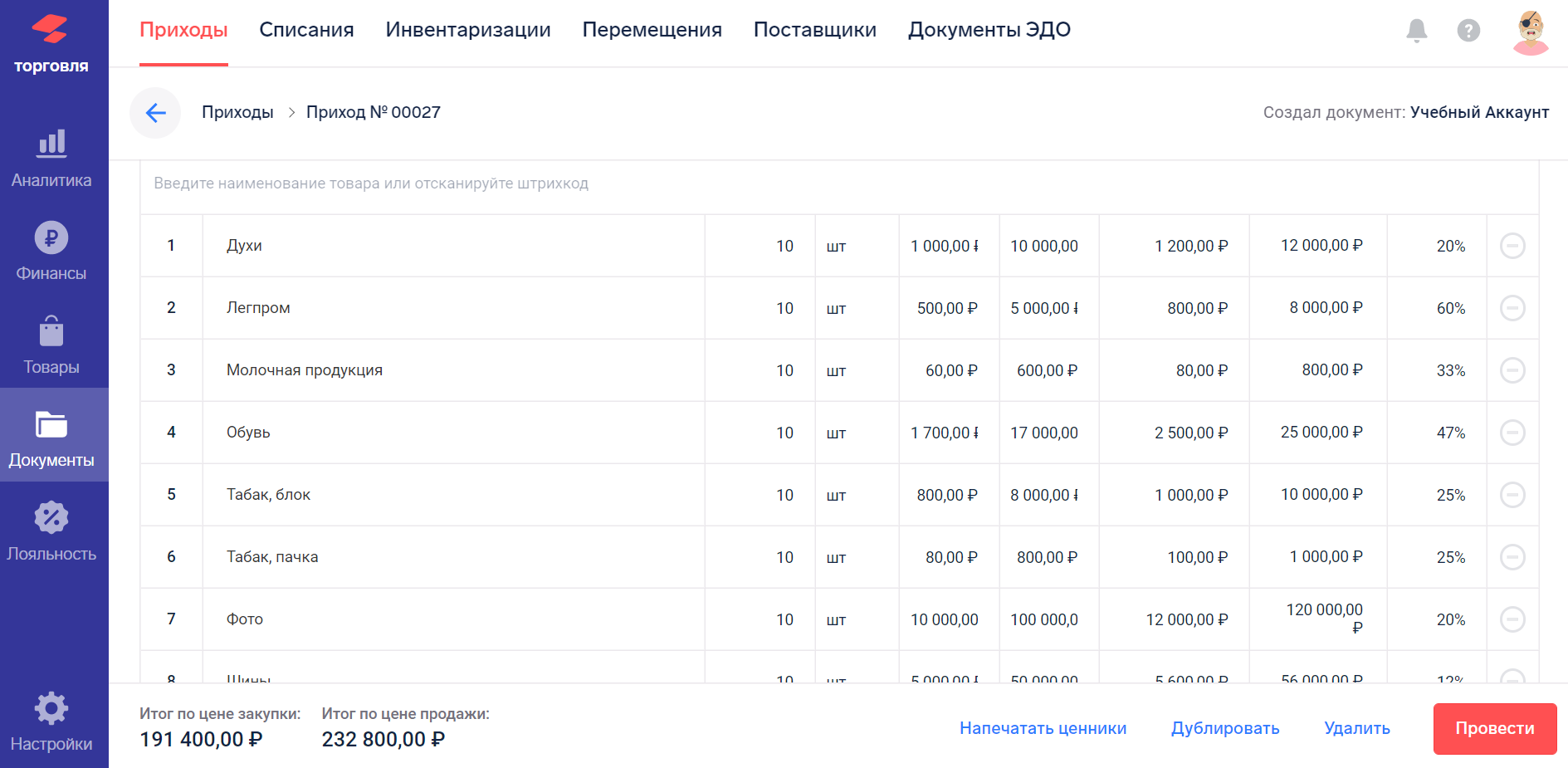Image resolution: width=1568 pixels, height=768 pixels.
Task: Click the Дублировать link
Action: tap(1225, 728)
